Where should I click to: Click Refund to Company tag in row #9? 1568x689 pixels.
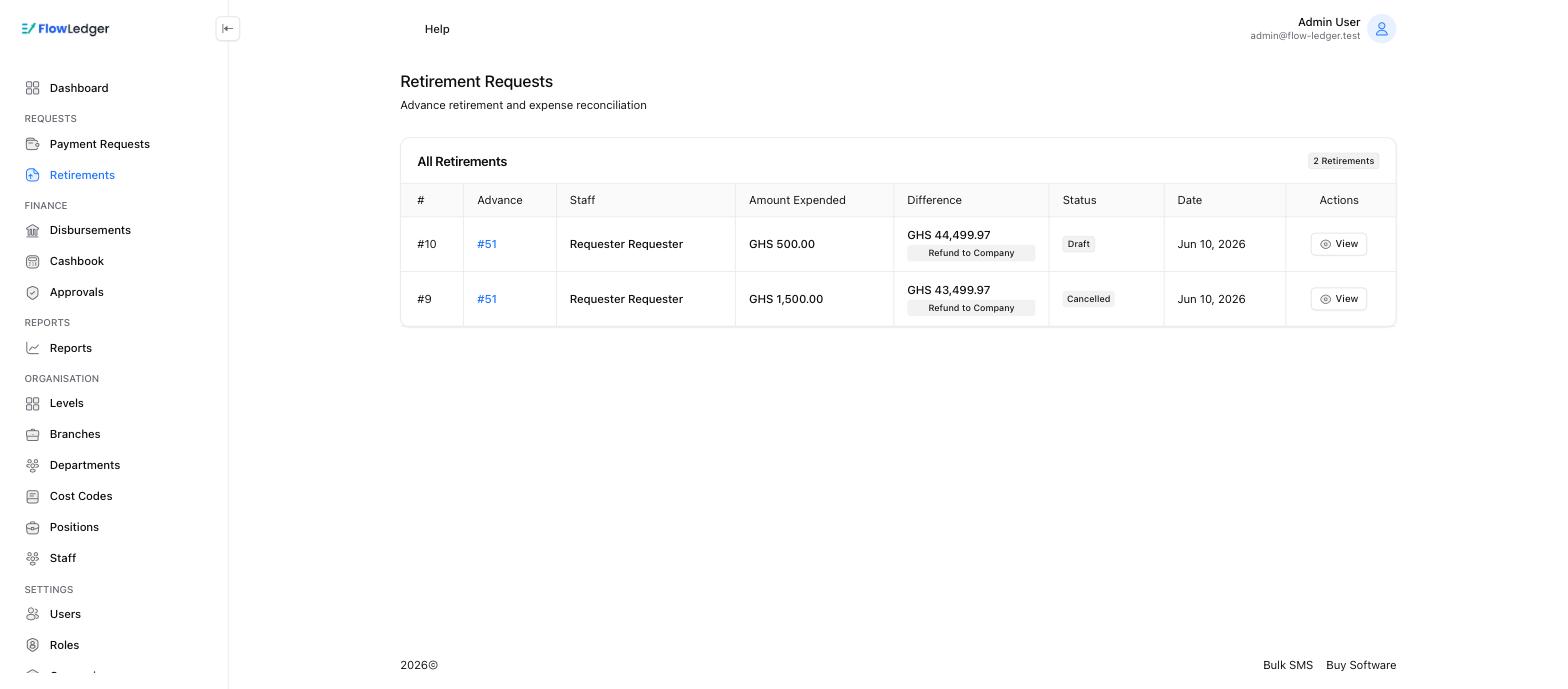[971, 308]
